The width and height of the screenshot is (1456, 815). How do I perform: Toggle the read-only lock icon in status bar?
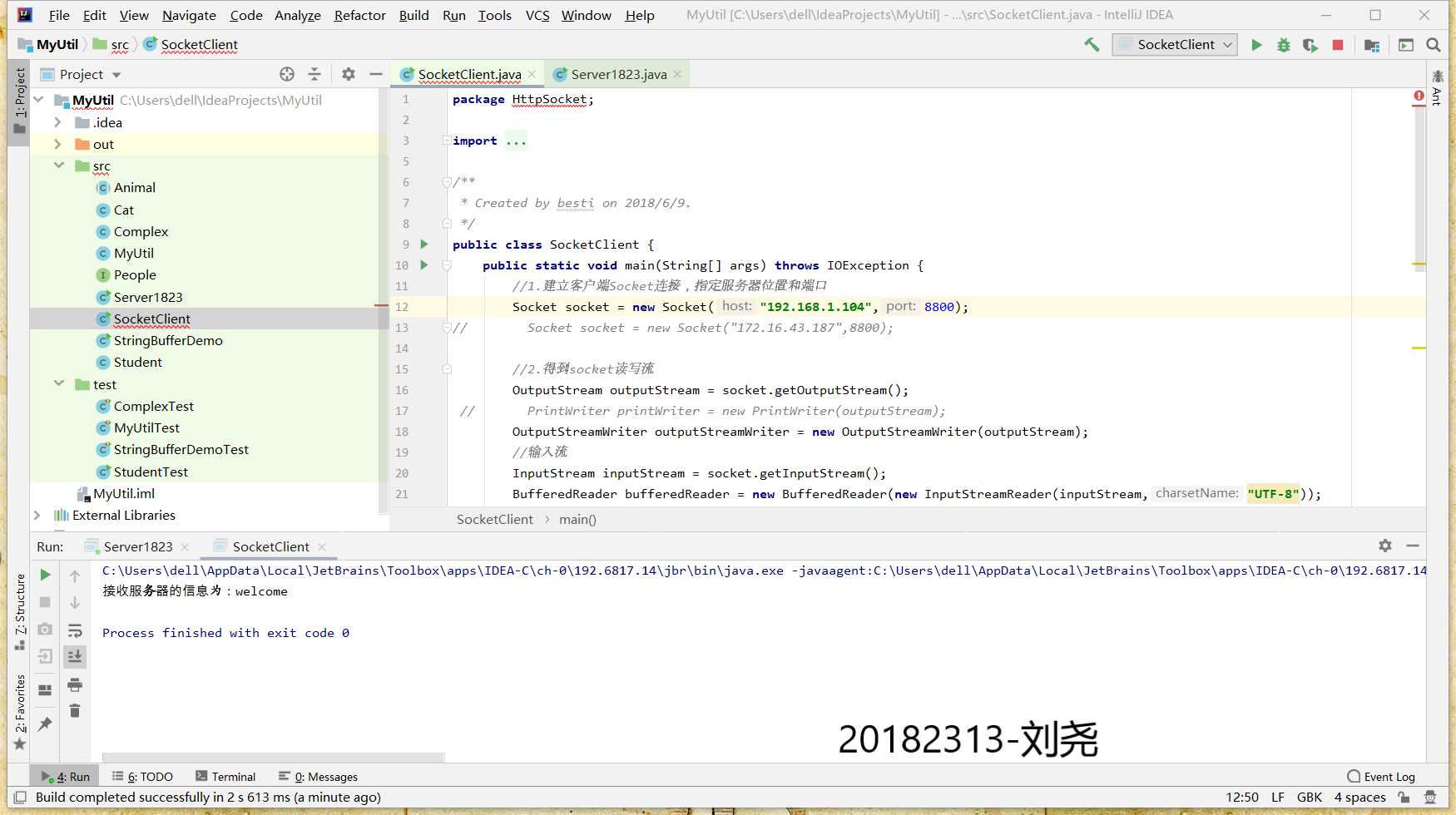(x=1404, y=798)
